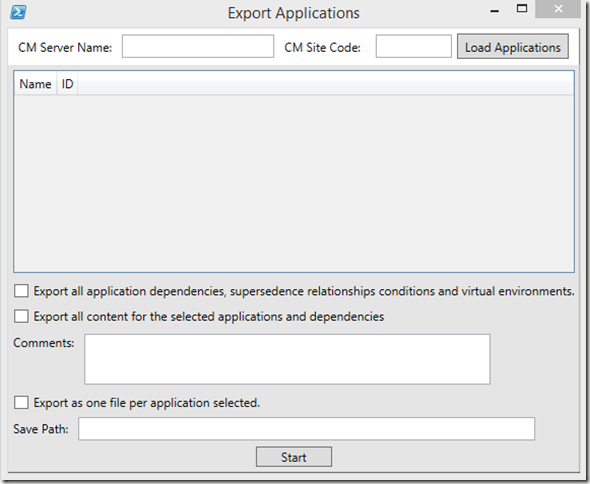
Task: Sort the list by ID column header
Action: point(67,84)
